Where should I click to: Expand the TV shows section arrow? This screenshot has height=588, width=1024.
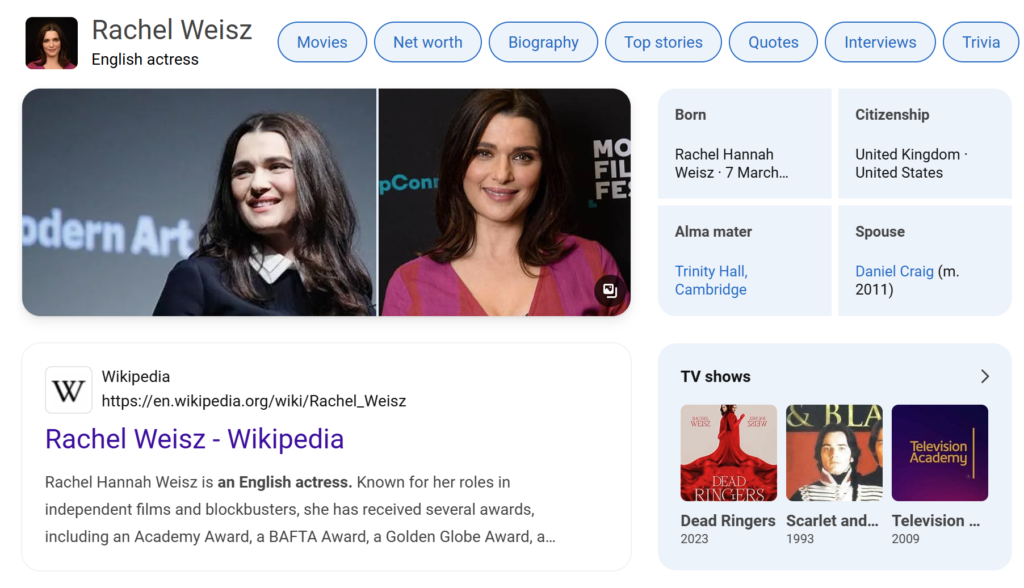(984, 376)
